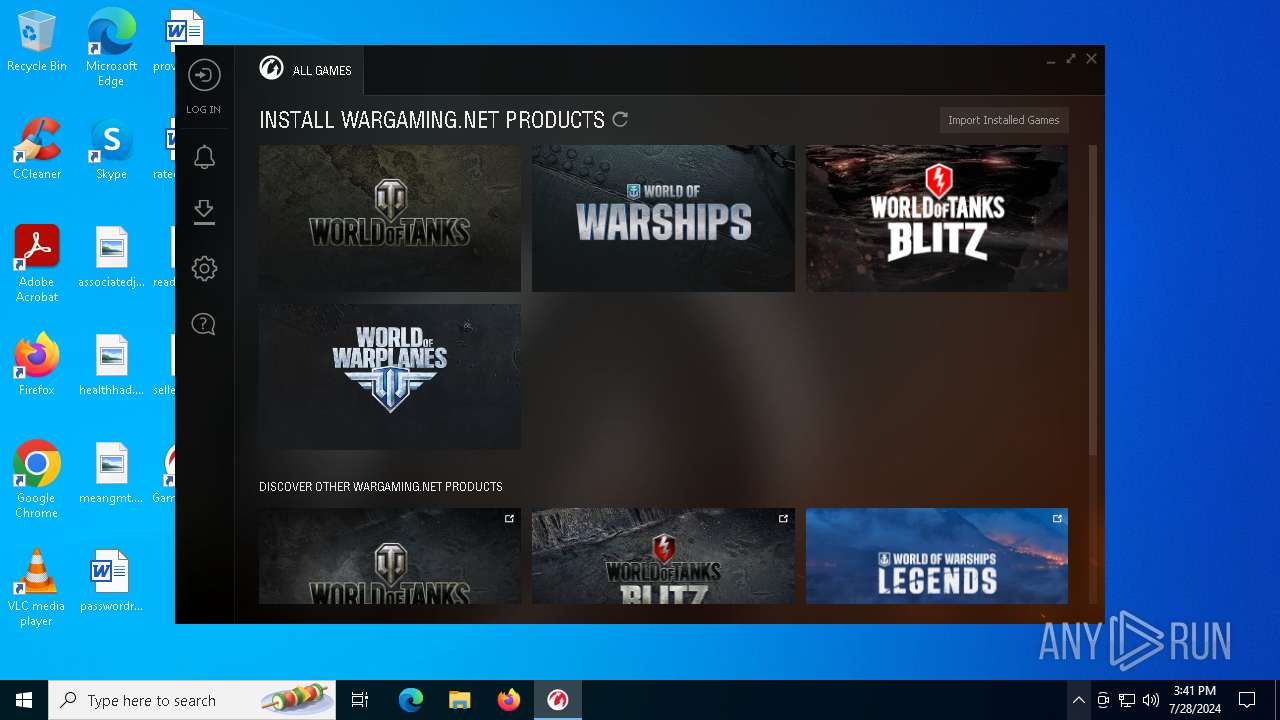Show hidden system tray icons
This screenshot has width=1280, height=720.
[x=1078, y=700]
